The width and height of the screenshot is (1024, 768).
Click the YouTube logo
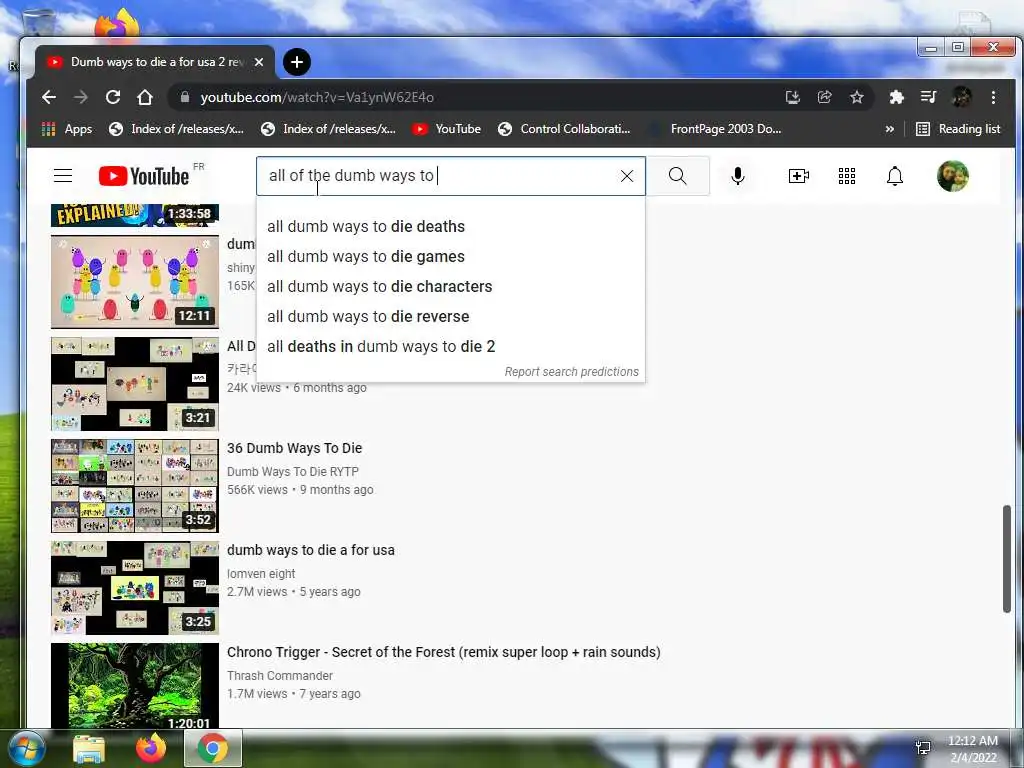144,176
